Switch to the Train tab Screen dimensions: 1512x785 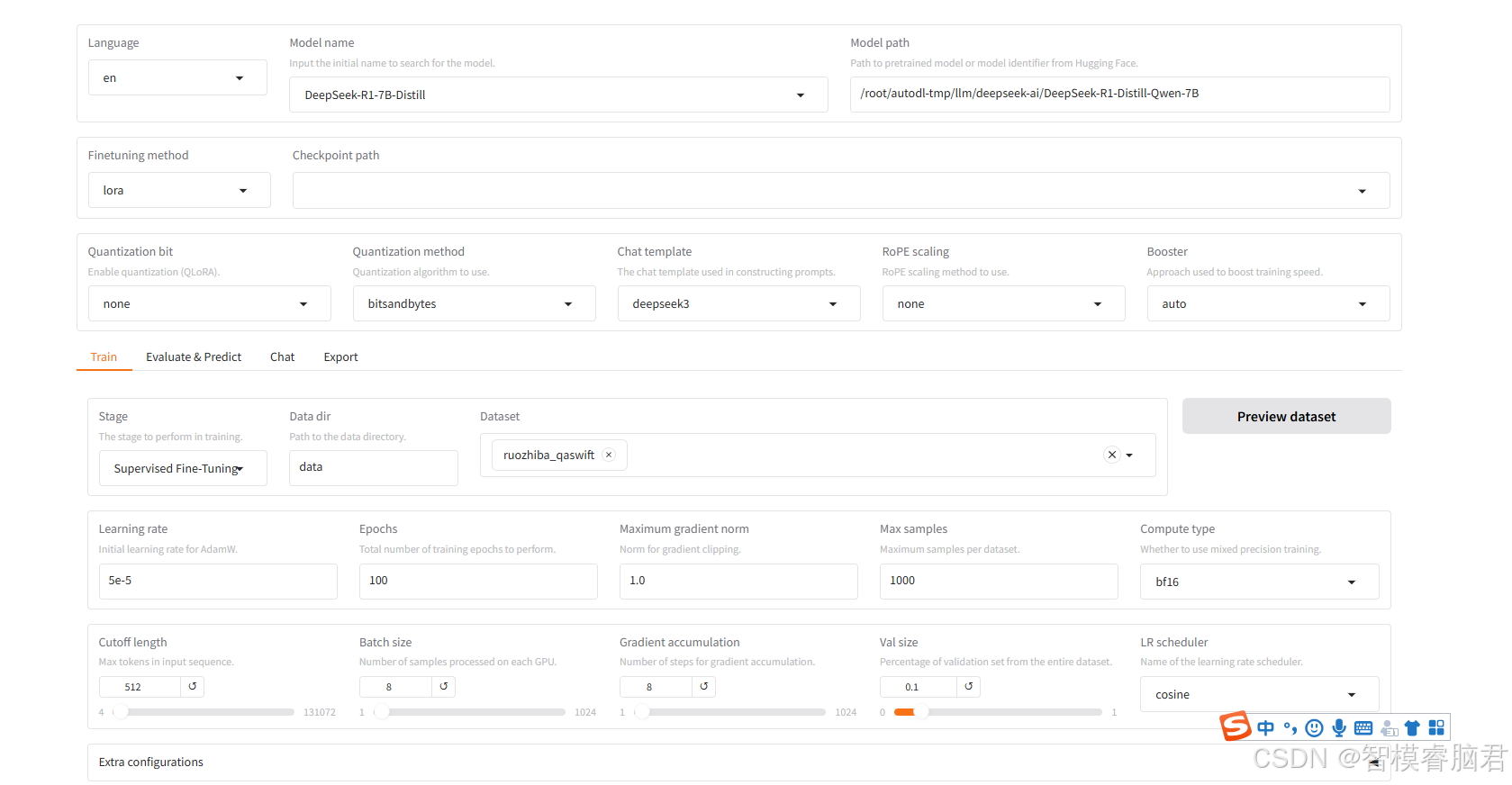click(104, 356)
